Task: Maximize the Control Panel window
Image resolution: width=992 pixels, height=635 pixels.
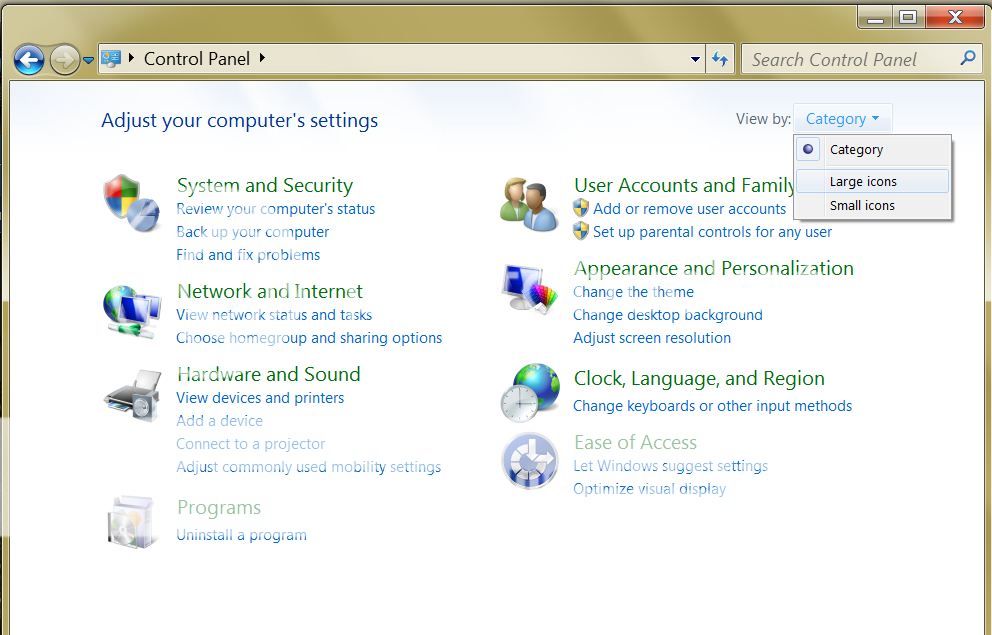Action: [908, 17]
